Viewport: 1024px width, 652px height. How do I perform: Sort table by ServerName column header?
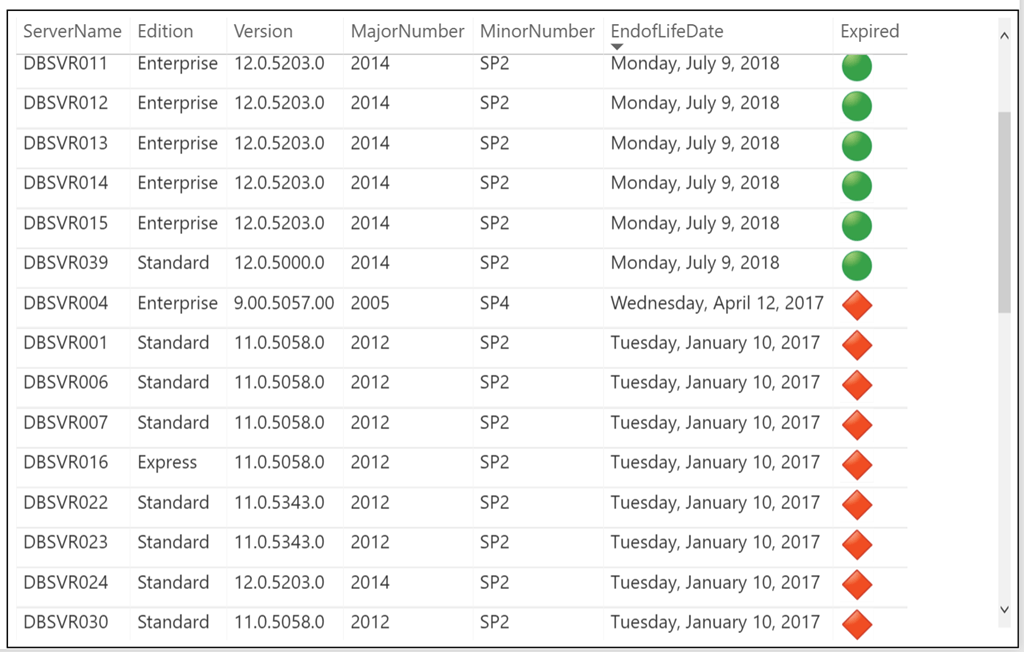coord(72,31)
